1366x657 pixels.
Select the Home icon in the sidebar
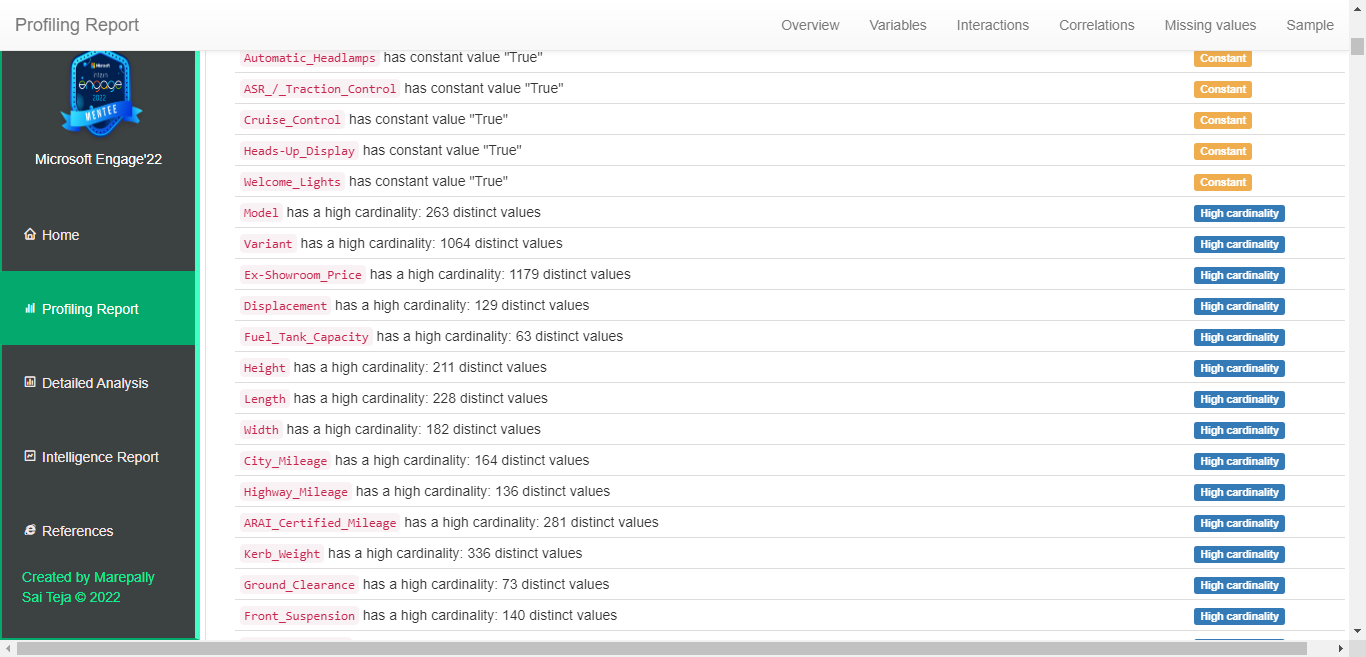[x=28, y=234]
